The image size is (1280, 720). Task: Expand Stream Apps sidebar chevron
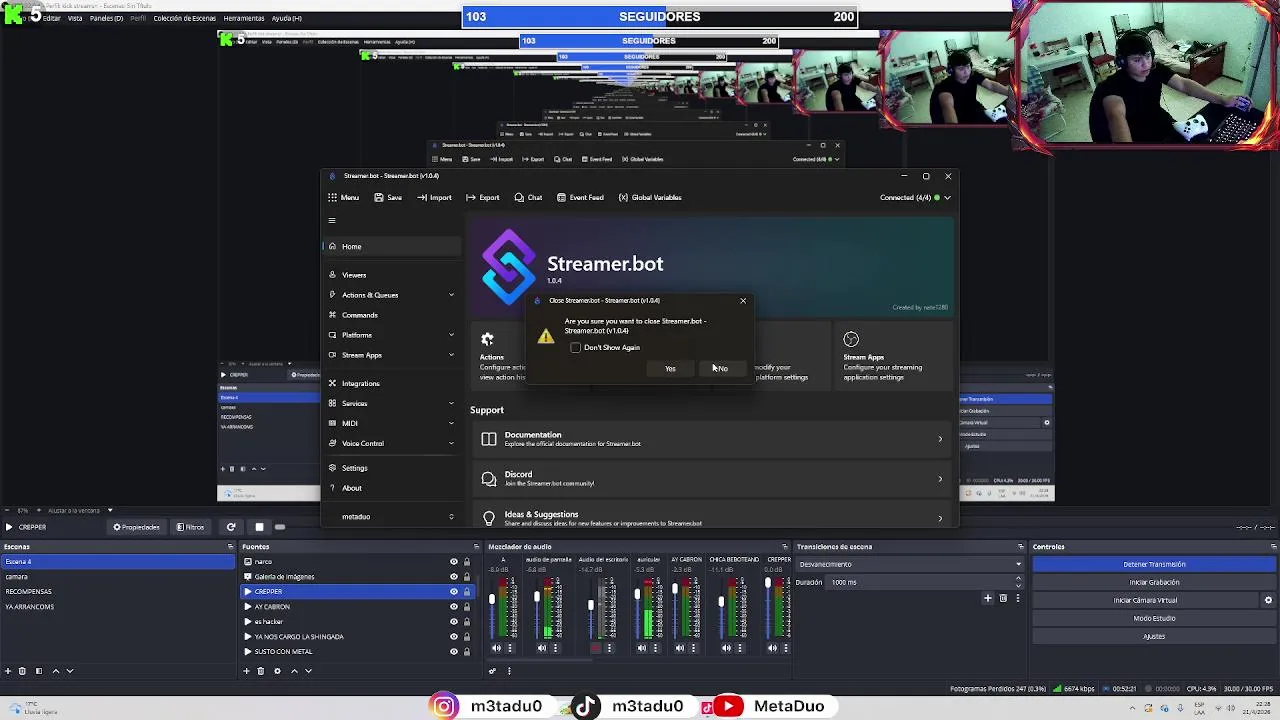pos(451,355)
